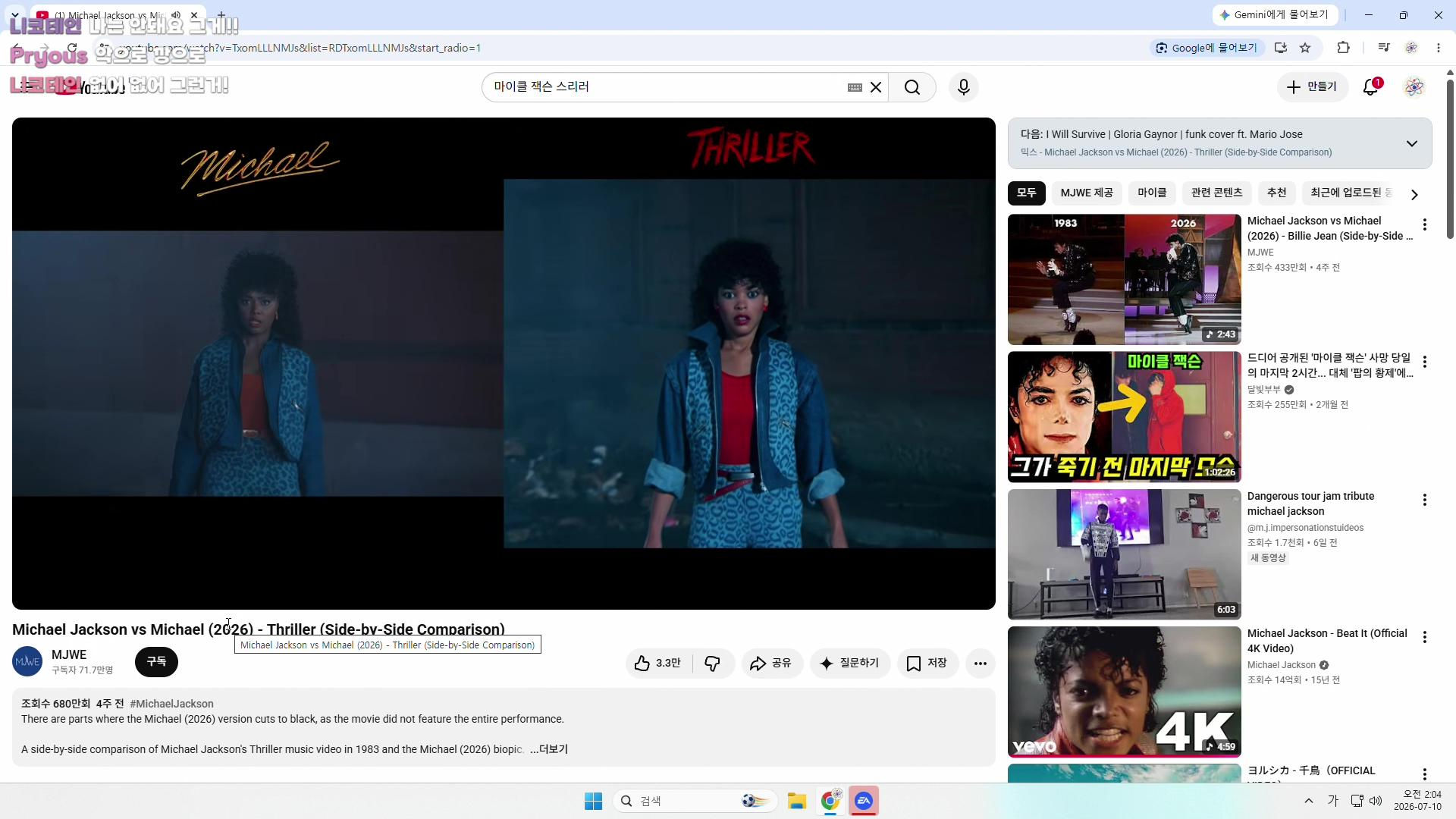Open the network tray icon
This screenshot has height=819, width=1456.
tap(1357, 801)
